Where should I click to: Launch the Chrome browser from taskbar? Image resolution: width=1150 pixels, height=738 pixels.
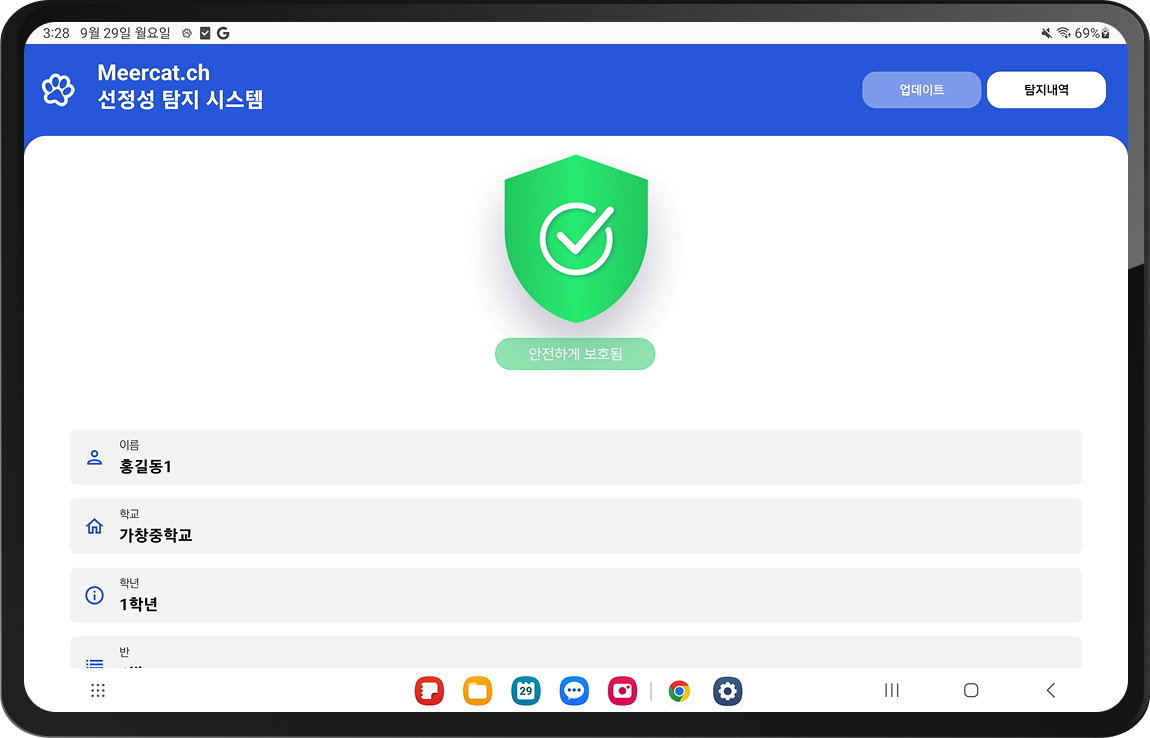click(x=679, y=691)
